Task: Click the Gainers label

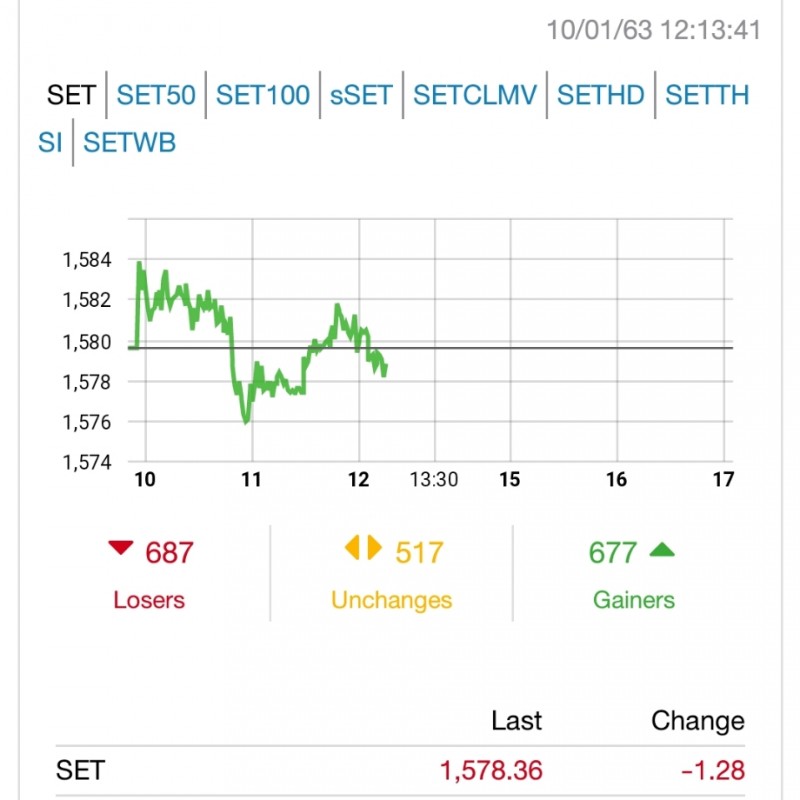Action: click(634, 600)
